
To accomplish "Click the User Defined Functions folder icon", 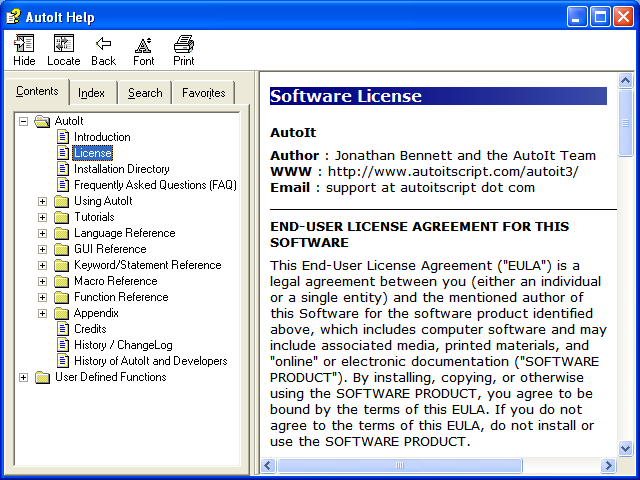I will tap(42, 377).
